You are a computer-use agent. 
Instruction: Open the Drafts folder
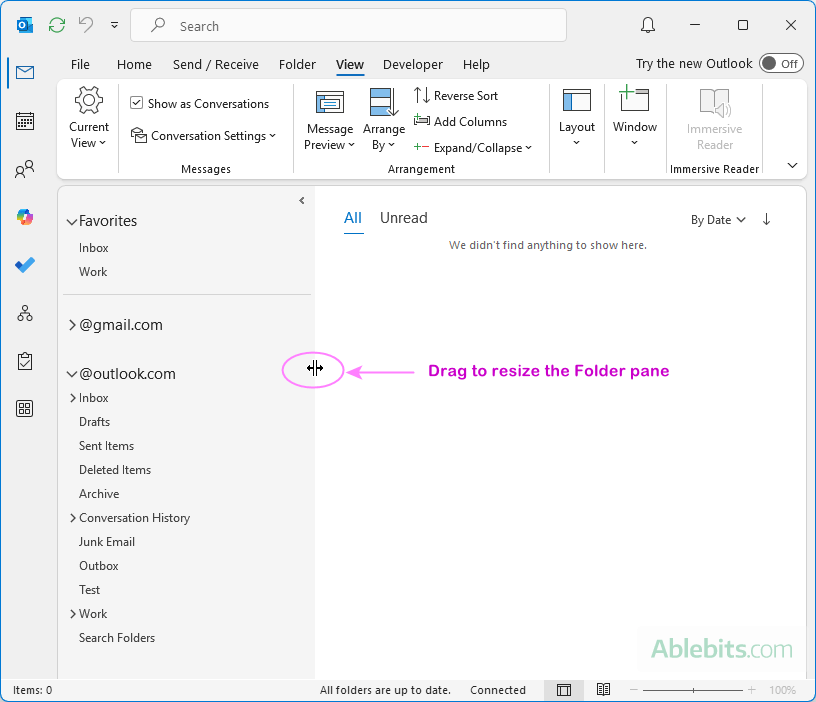[95, 422]
